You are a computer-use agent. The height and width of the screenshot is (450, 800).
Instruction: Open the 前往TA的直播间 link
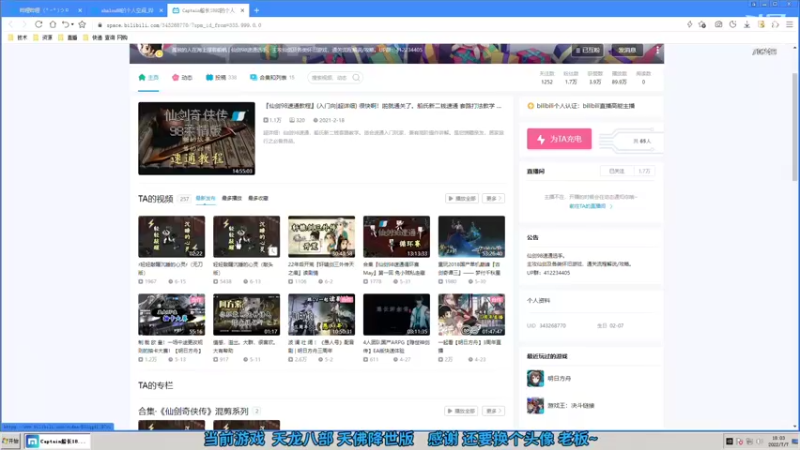[591, 206]
